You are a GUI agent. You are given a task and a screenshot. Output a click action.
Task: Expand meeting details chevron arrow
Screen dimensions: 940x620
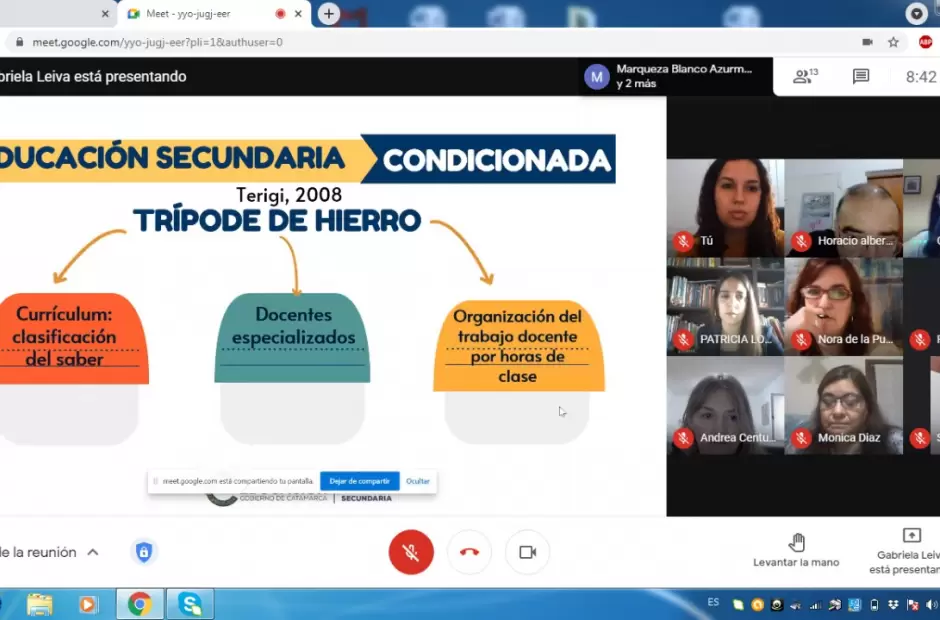pyautogui.click(x=93, y=552)
